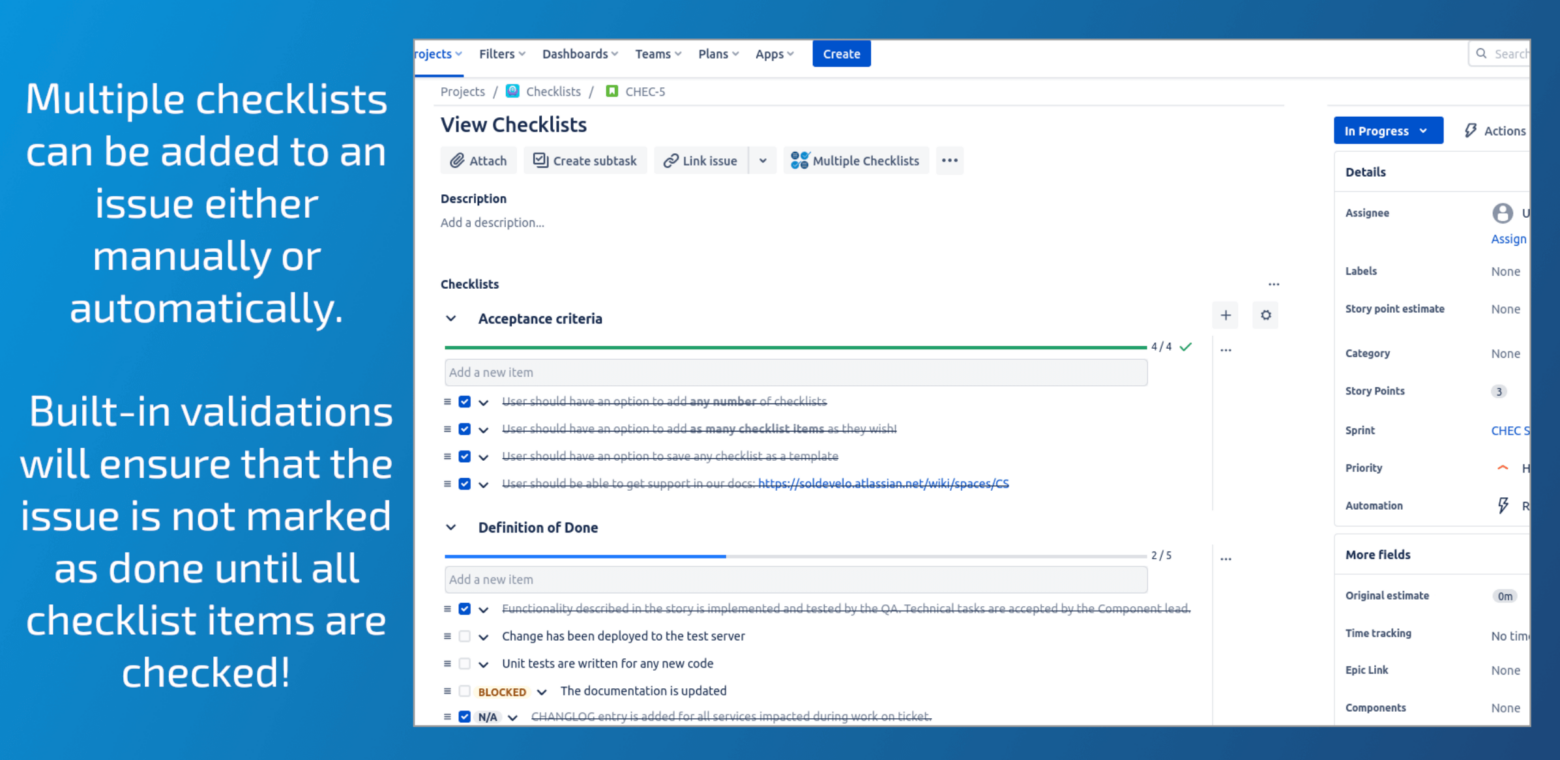Uncheck the save checklist as template item
1560x760 pixels.
coord(464,456)
